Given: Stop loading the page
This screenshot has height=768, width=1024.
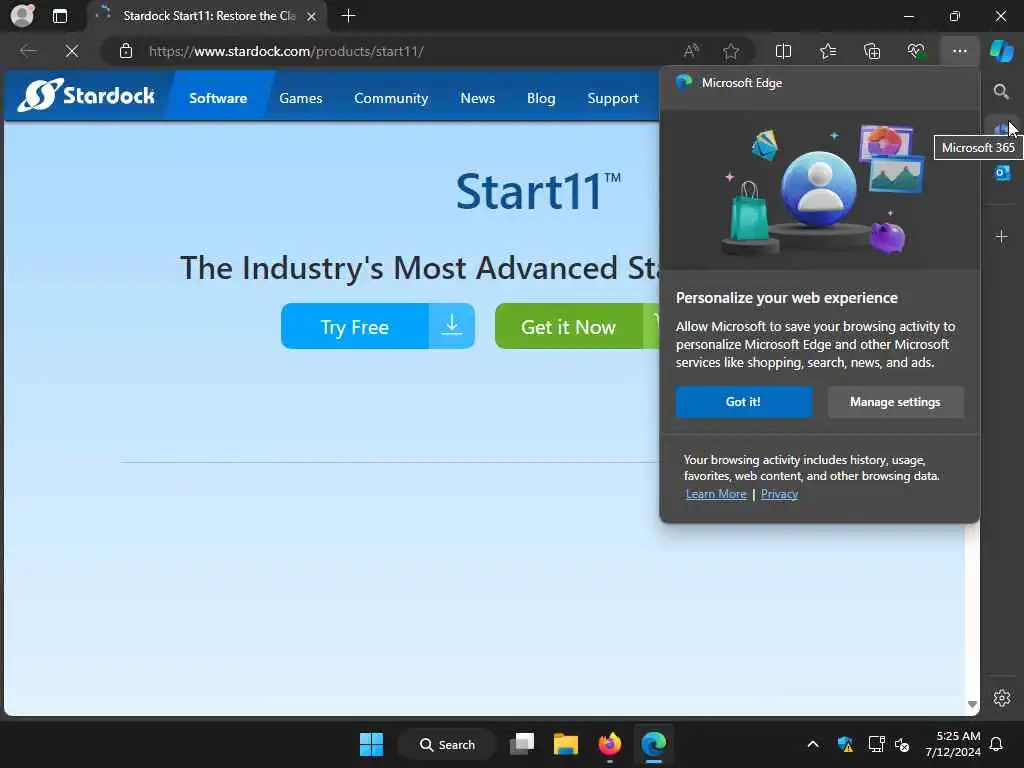Looking at the screenshot, I should (x=72, y=51).
